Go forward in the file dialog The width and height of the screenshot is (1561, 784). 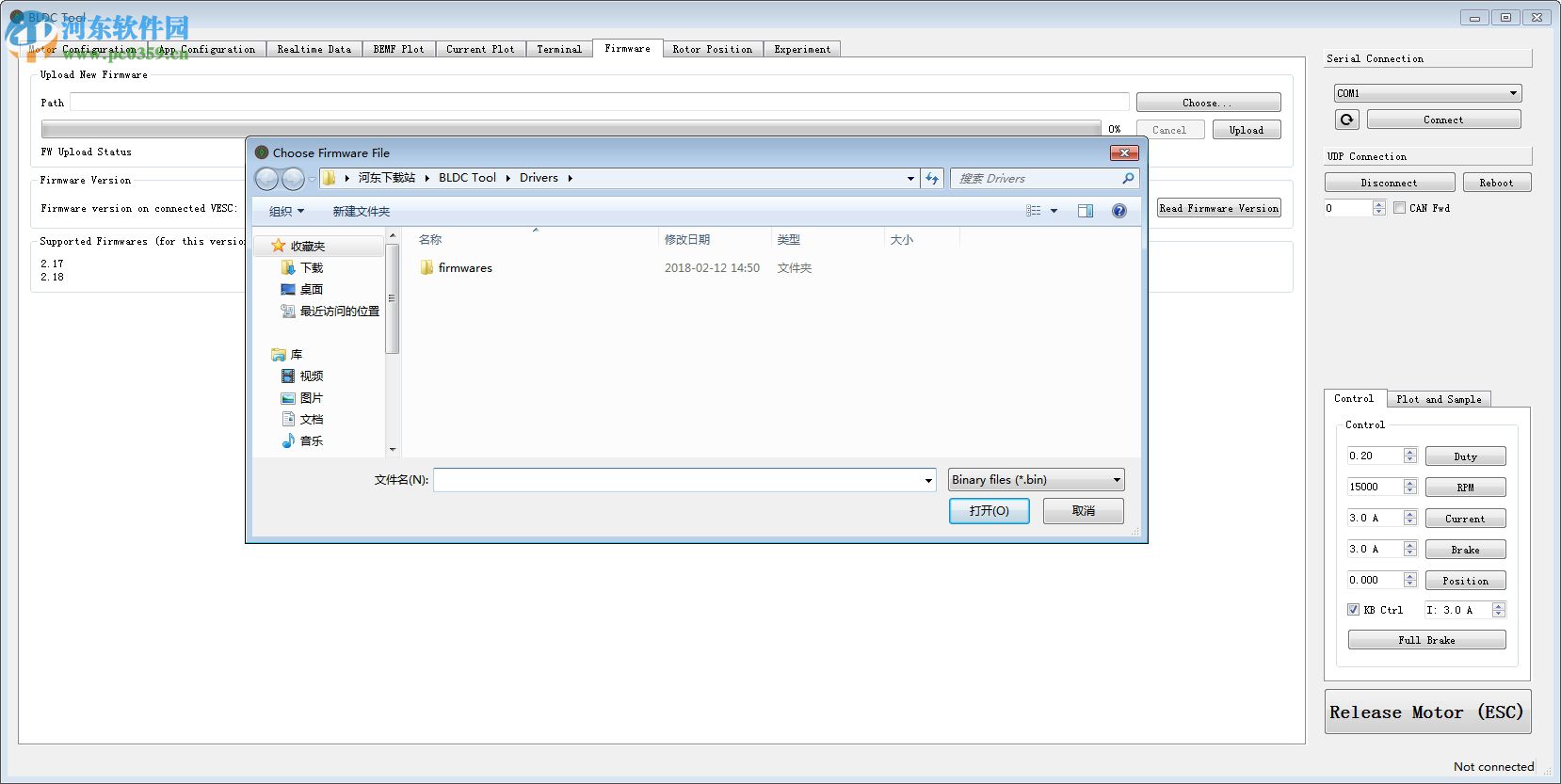[293, 178]
